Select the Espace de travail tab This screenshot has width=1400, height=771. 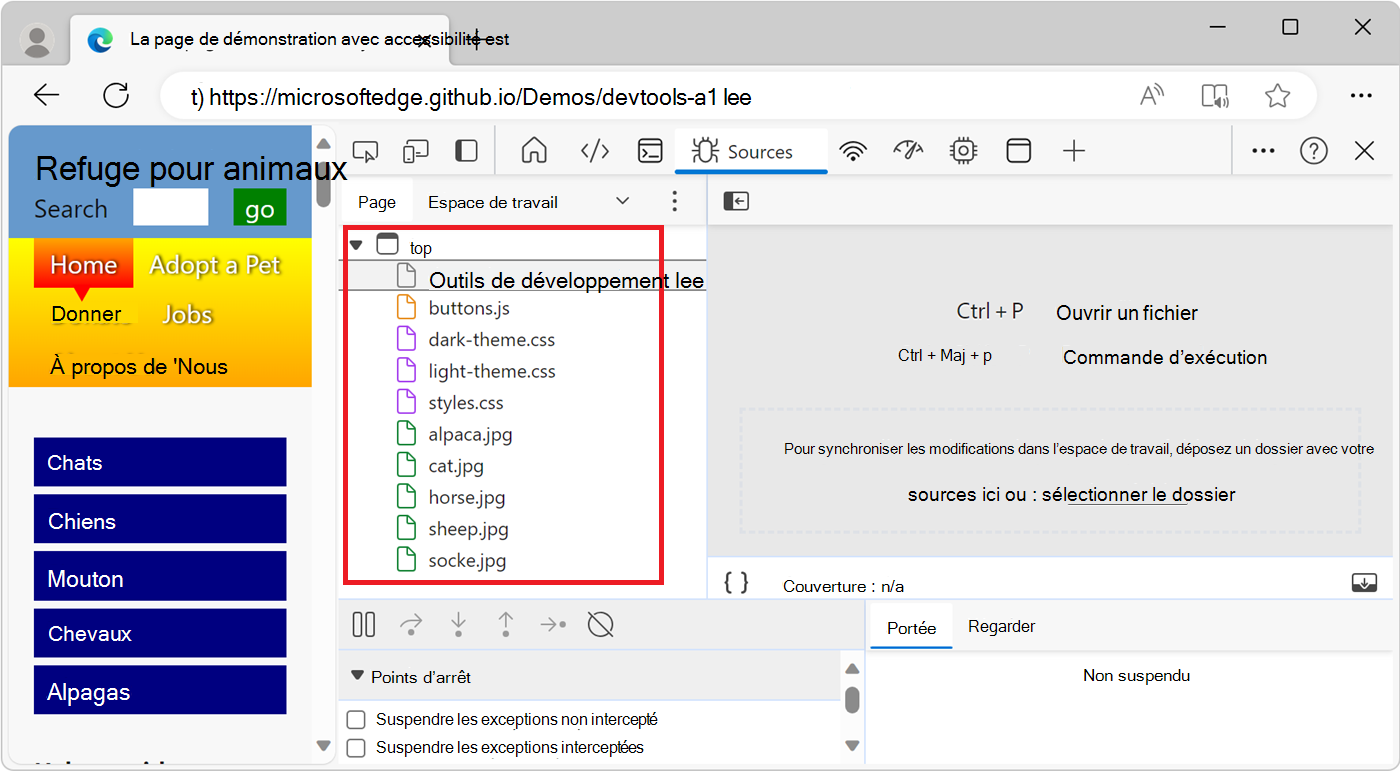(493, 202)
